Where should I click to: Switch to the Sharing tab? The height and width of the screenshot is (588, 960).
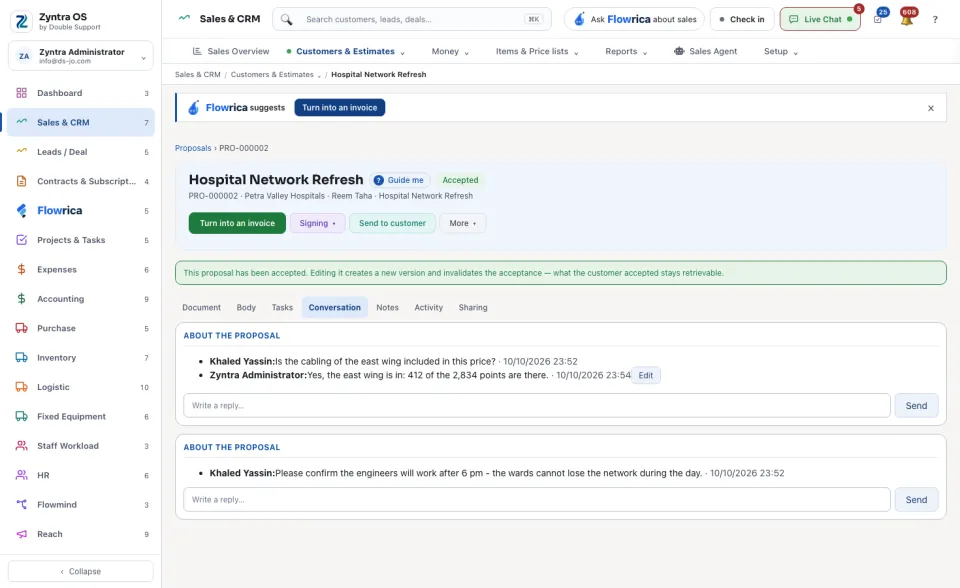pos(473,307)
